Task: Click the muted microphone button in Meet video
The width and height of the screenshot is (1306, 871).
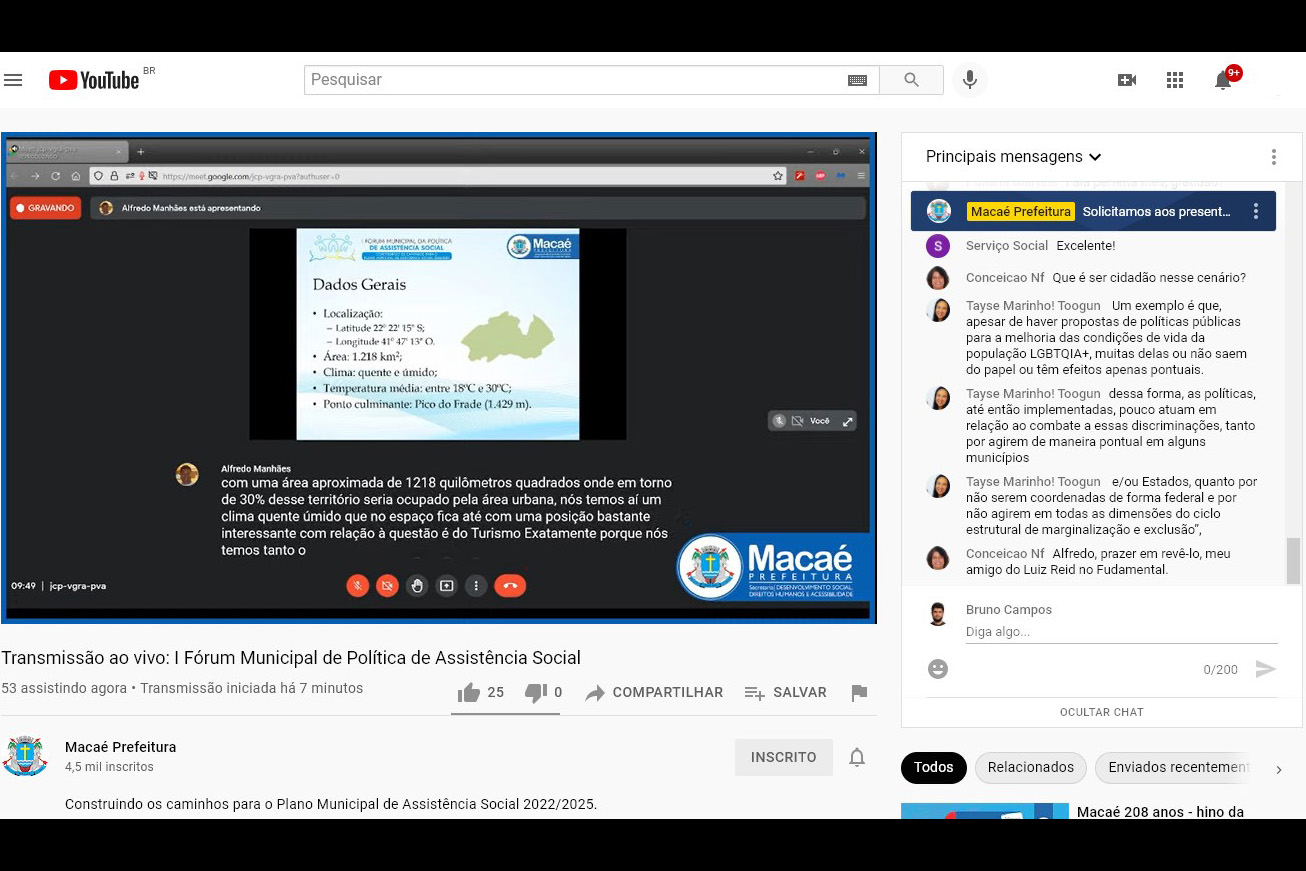Action: tap(357, 586)
